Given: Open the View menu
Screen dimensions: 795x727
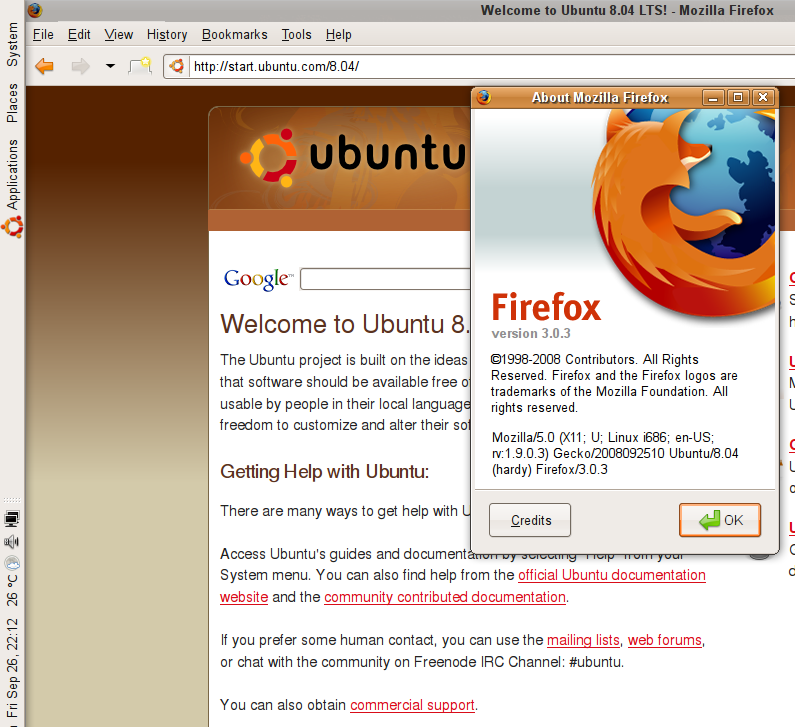Looking at the screenshot, I should pyautogui.click(x=119, y=34).
